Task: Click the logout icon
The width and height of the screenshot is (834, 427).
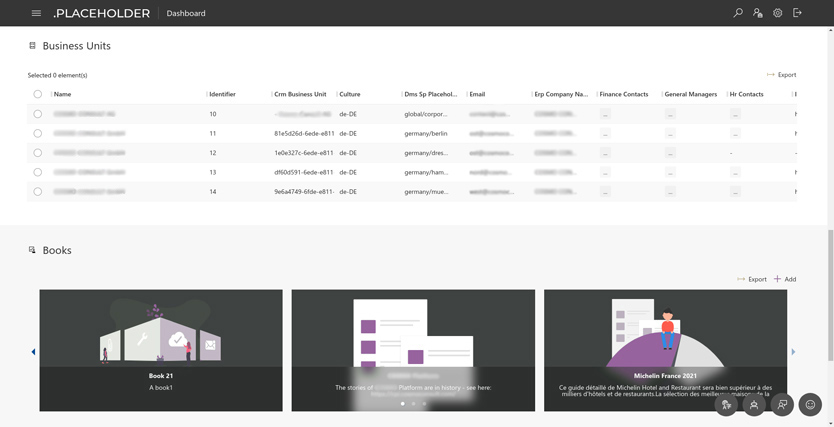Action: click(797, 13)
